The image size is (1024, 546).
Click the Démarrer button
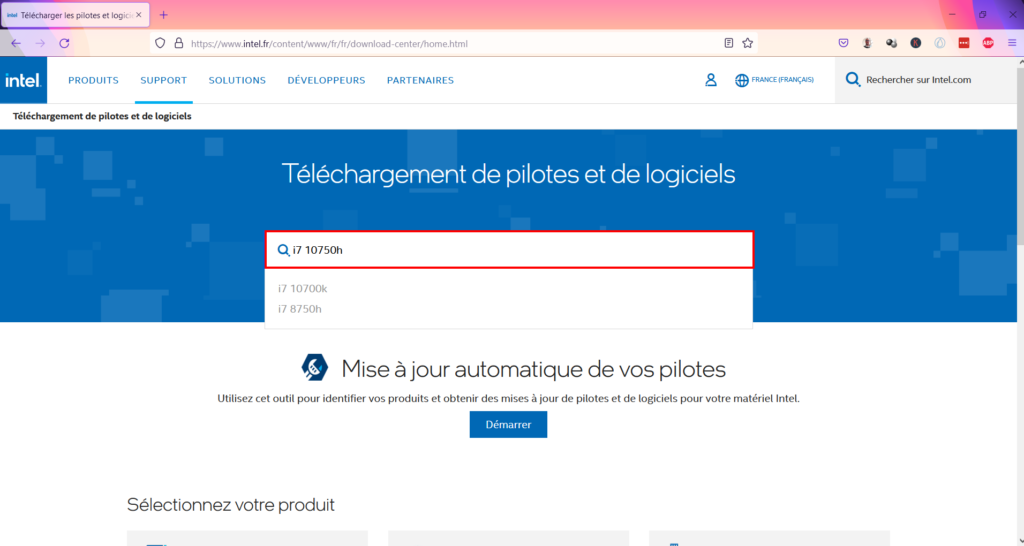click(508, 425)
